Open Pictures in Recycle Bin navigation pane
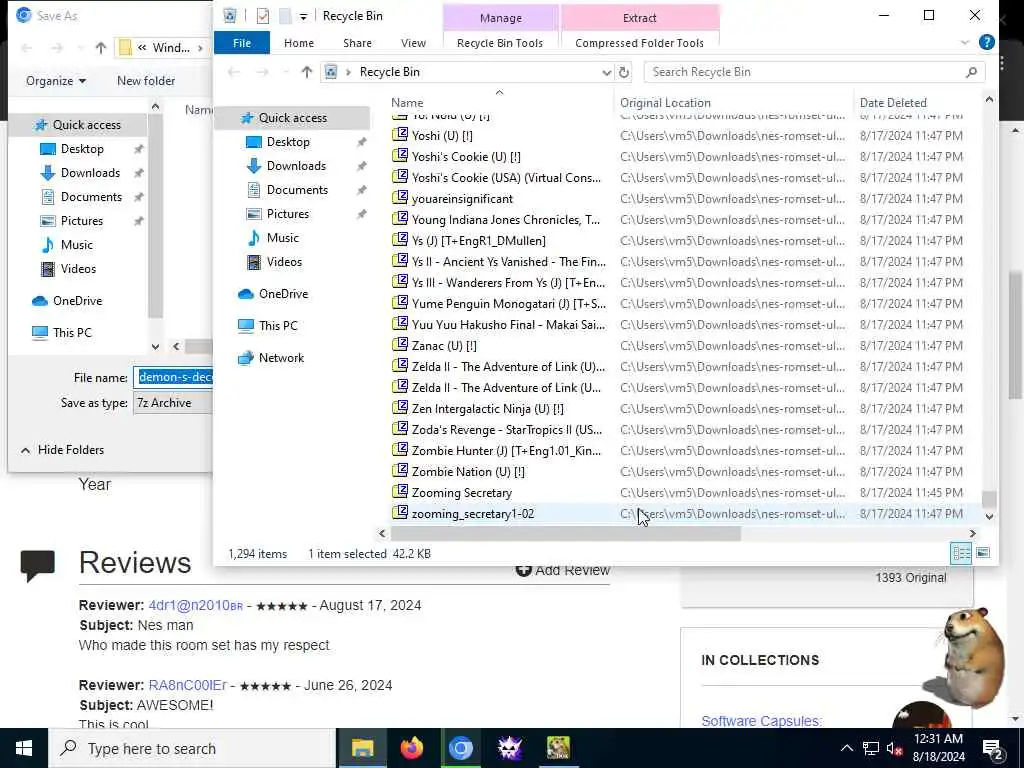This screenshot has height=768, width=1024. [287, 214]
